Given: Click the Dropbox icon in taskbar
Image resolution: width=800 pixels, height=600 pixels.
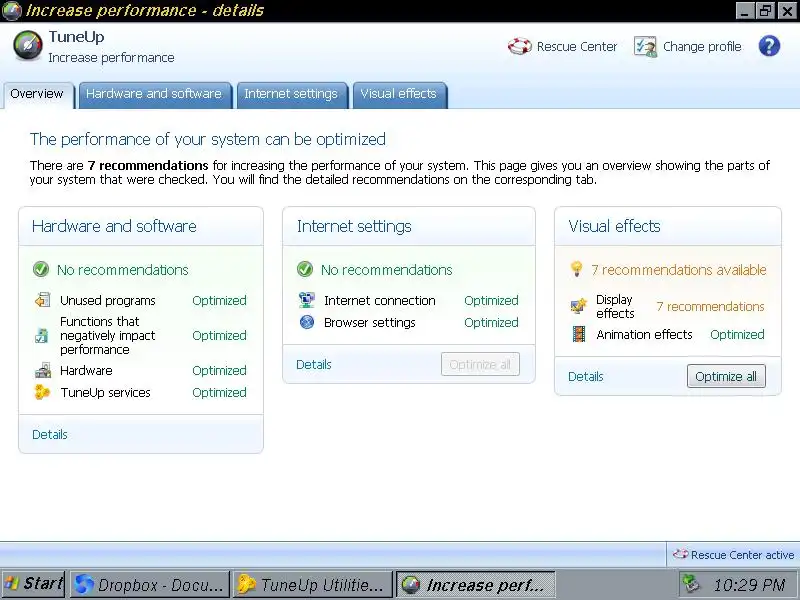Looking at the screenshot, I should pos(84,584).
